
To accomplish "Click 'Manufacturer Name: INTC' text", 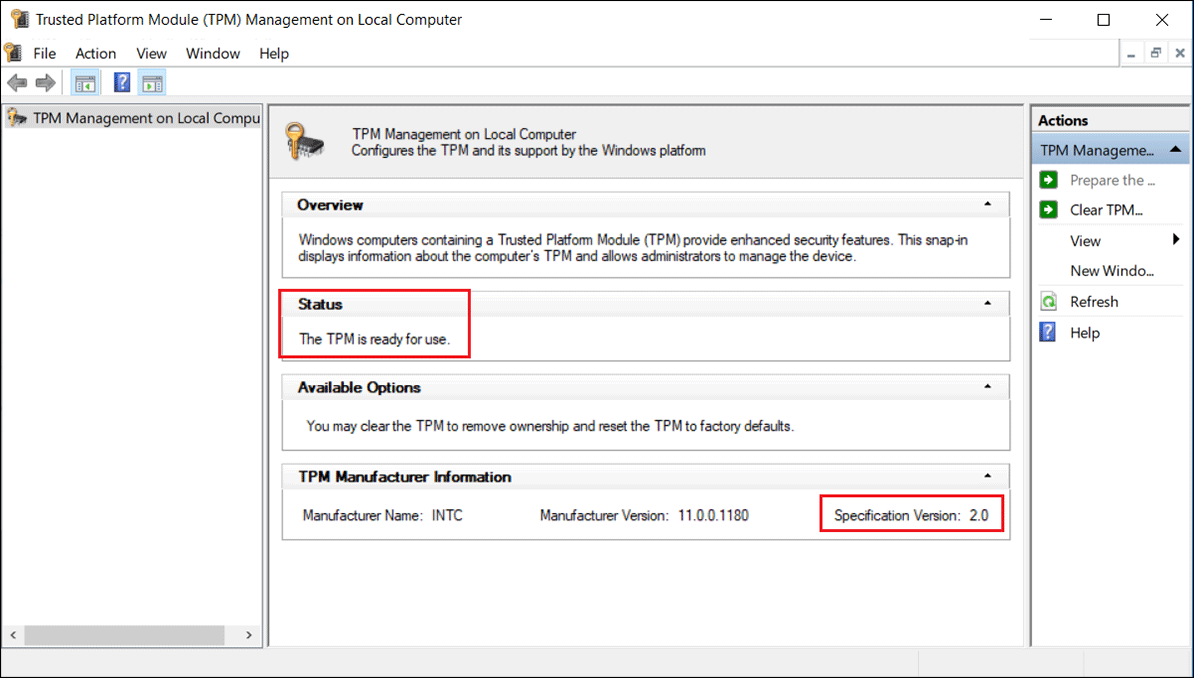I will (382, 516).
